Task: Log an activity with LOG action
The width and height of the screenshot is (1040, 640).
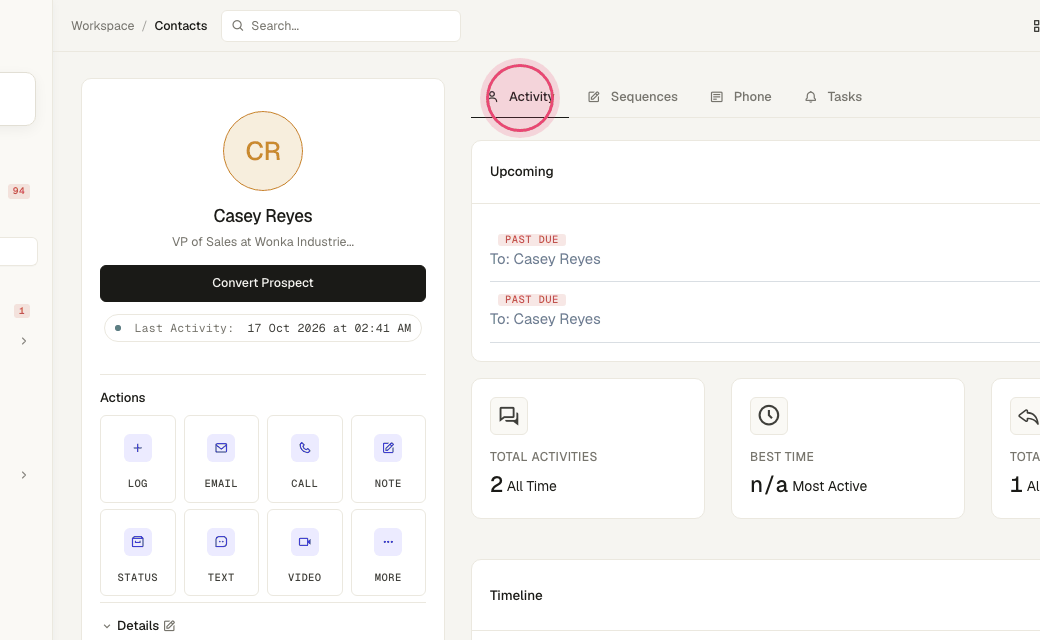Action: tap(138, 459)
